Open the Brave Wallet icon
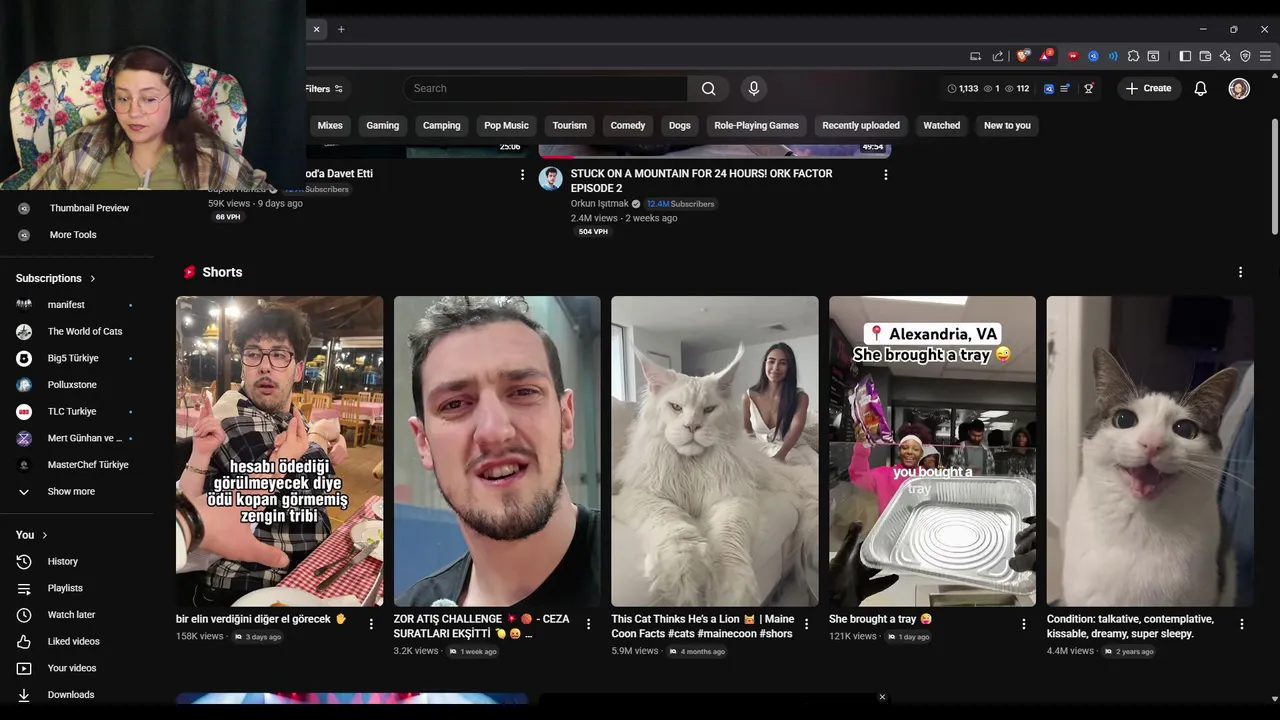The width and height of the screenshot is (1280, 720). pyautogui.click(x=1205, y=56)
